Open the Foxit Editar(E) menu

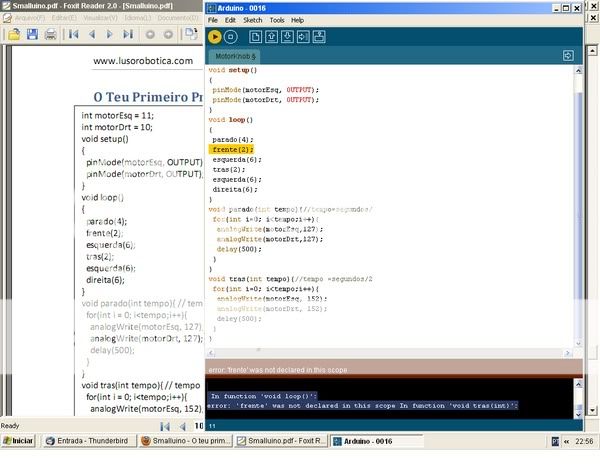(64, 18)
